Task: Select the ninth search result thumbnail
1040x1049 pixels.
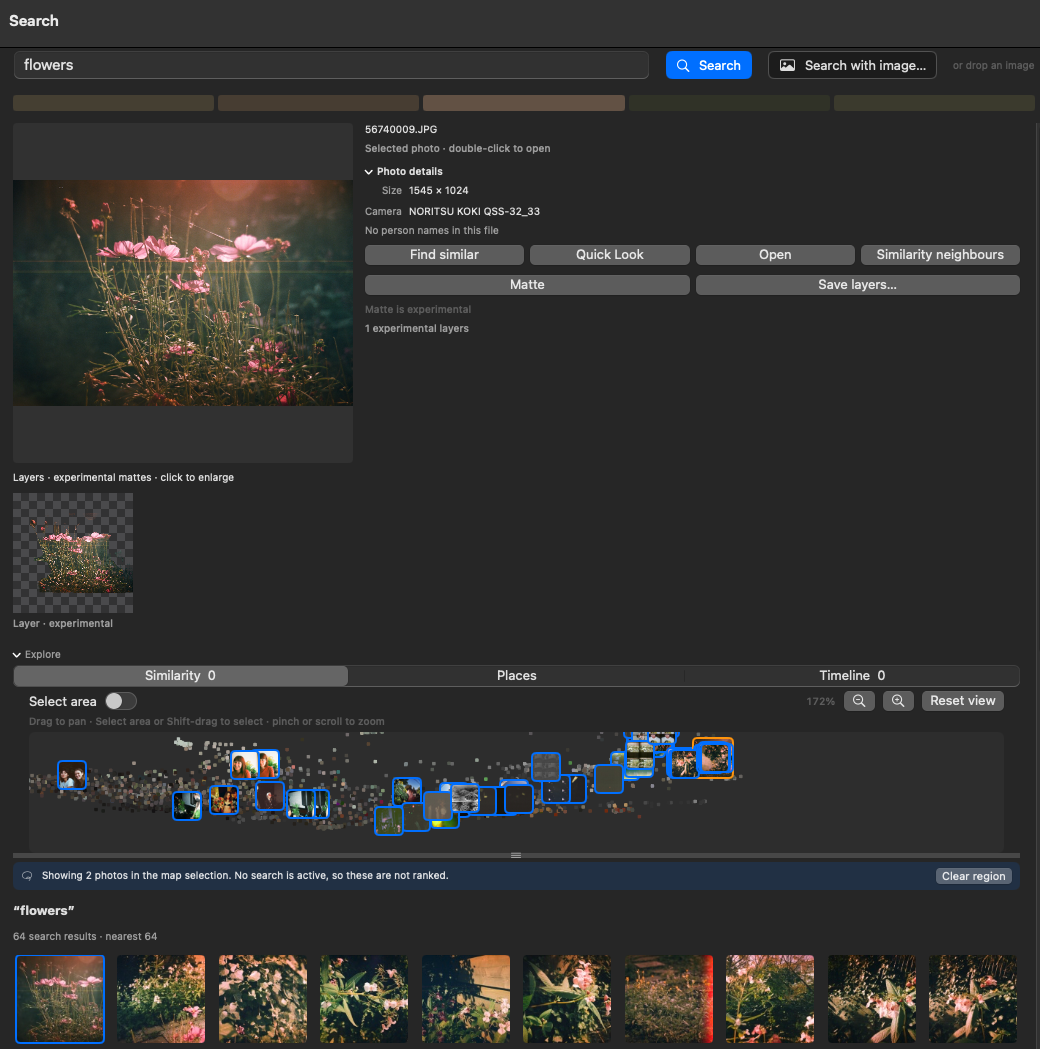Action: 871,999
